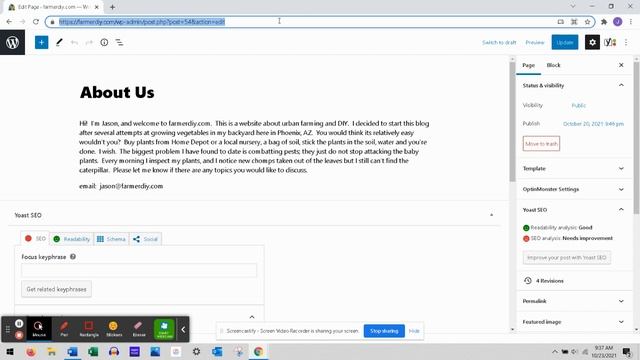Open File Explorer from the taskbar
This screenshot has height=360, width=640.
[51, 351]
